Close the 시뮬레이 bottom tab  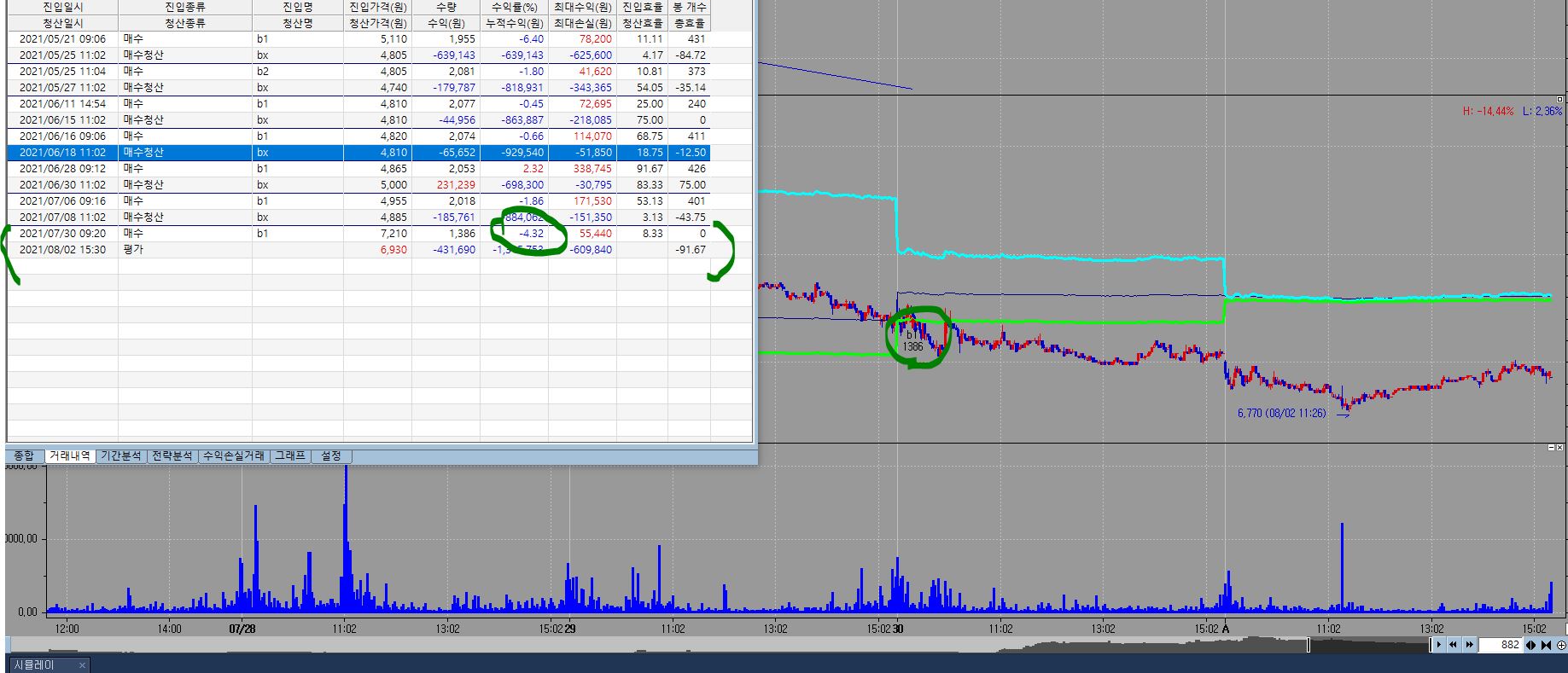click(x=82, y=665)
